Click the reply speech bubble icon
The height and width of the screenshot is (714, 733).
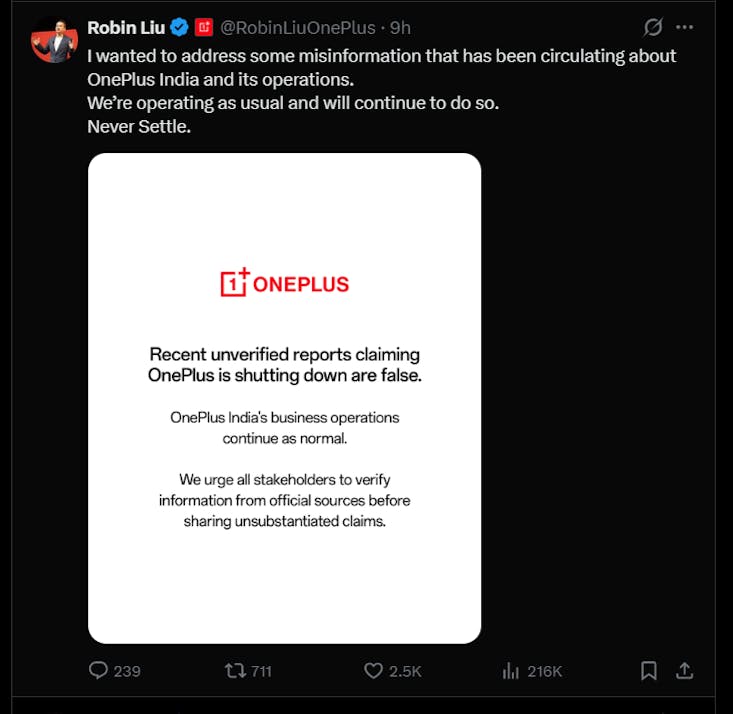point(98,670)
